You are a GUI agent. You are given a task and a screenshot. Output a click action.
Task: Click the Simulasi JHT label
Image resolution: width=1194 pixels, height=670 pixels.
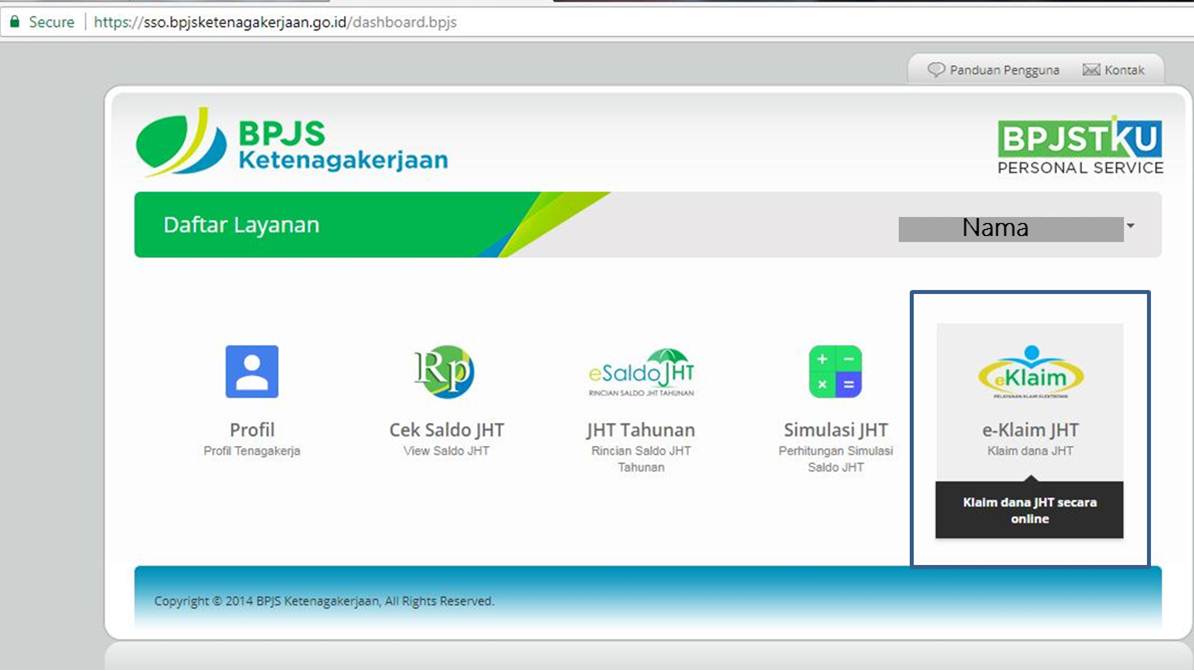835,430
